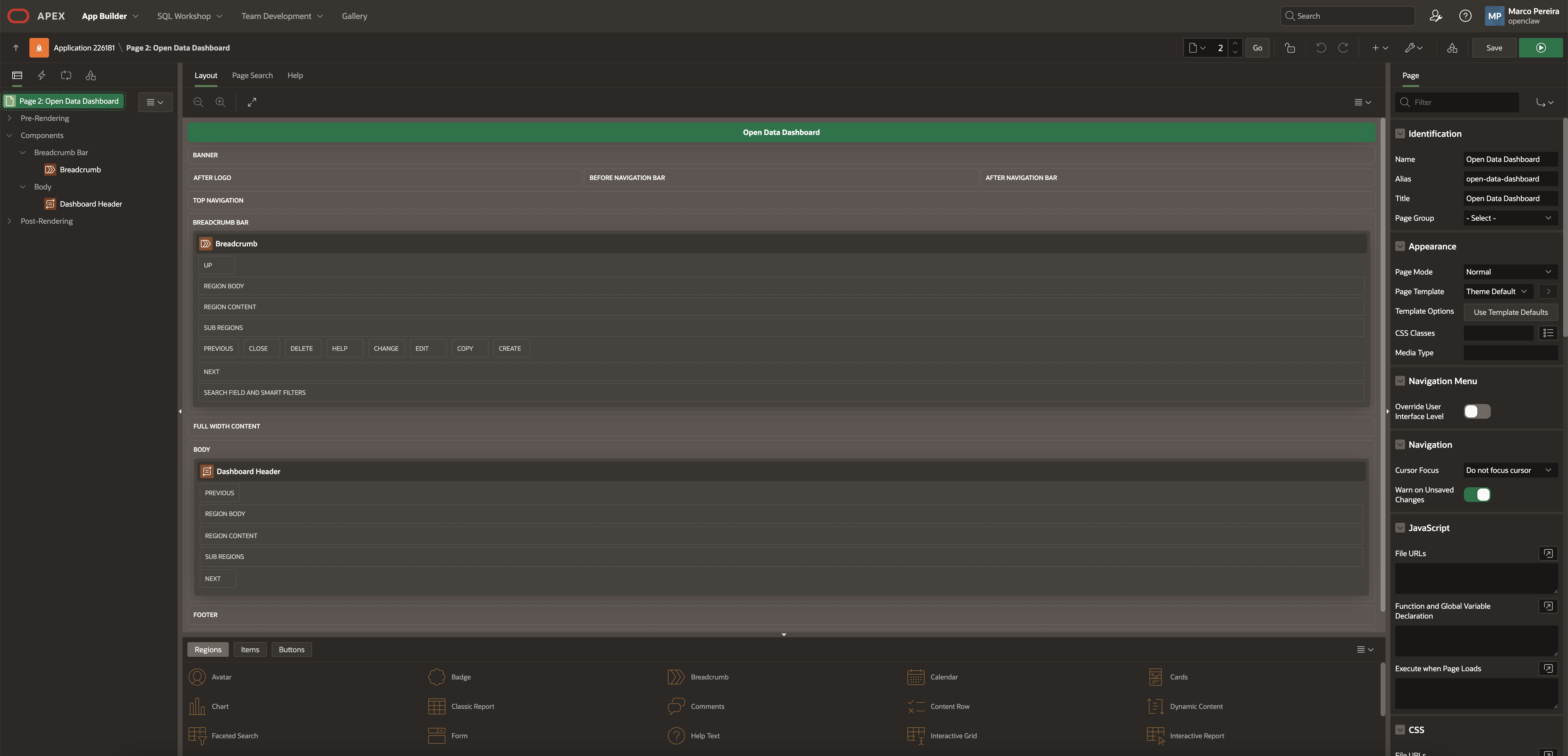
Task: Enable Override User Interface Level switch
Action: click(x=1477, y=412)
